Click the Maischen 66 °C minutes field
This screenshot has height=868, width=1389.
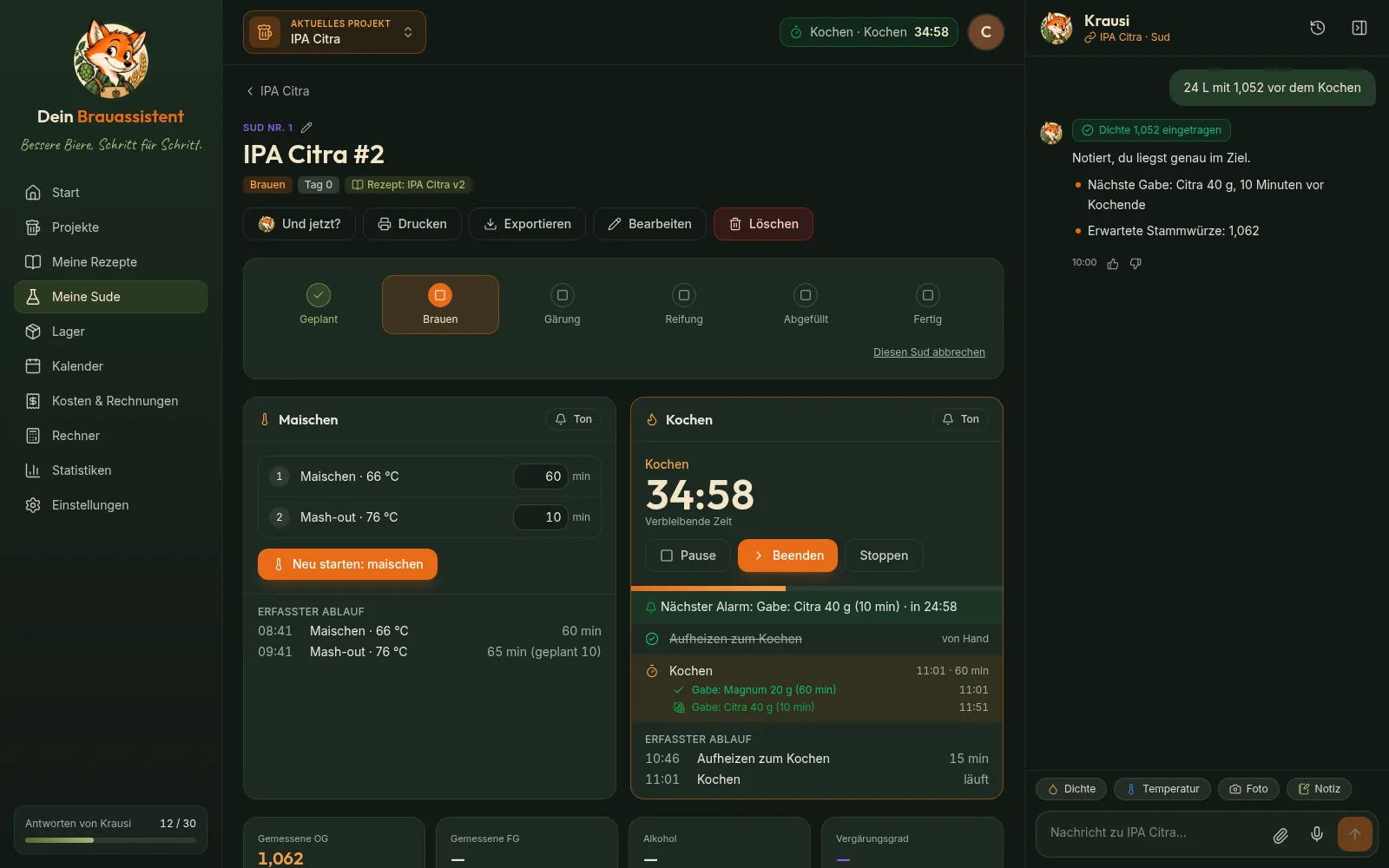(x=541, y=477)
